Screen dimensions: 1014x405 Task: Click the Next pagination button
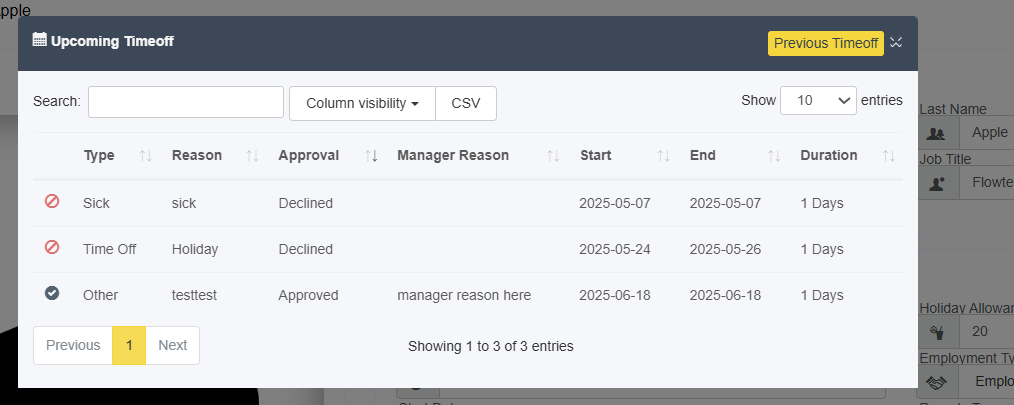pyautogui.click(x=173, y=345)
